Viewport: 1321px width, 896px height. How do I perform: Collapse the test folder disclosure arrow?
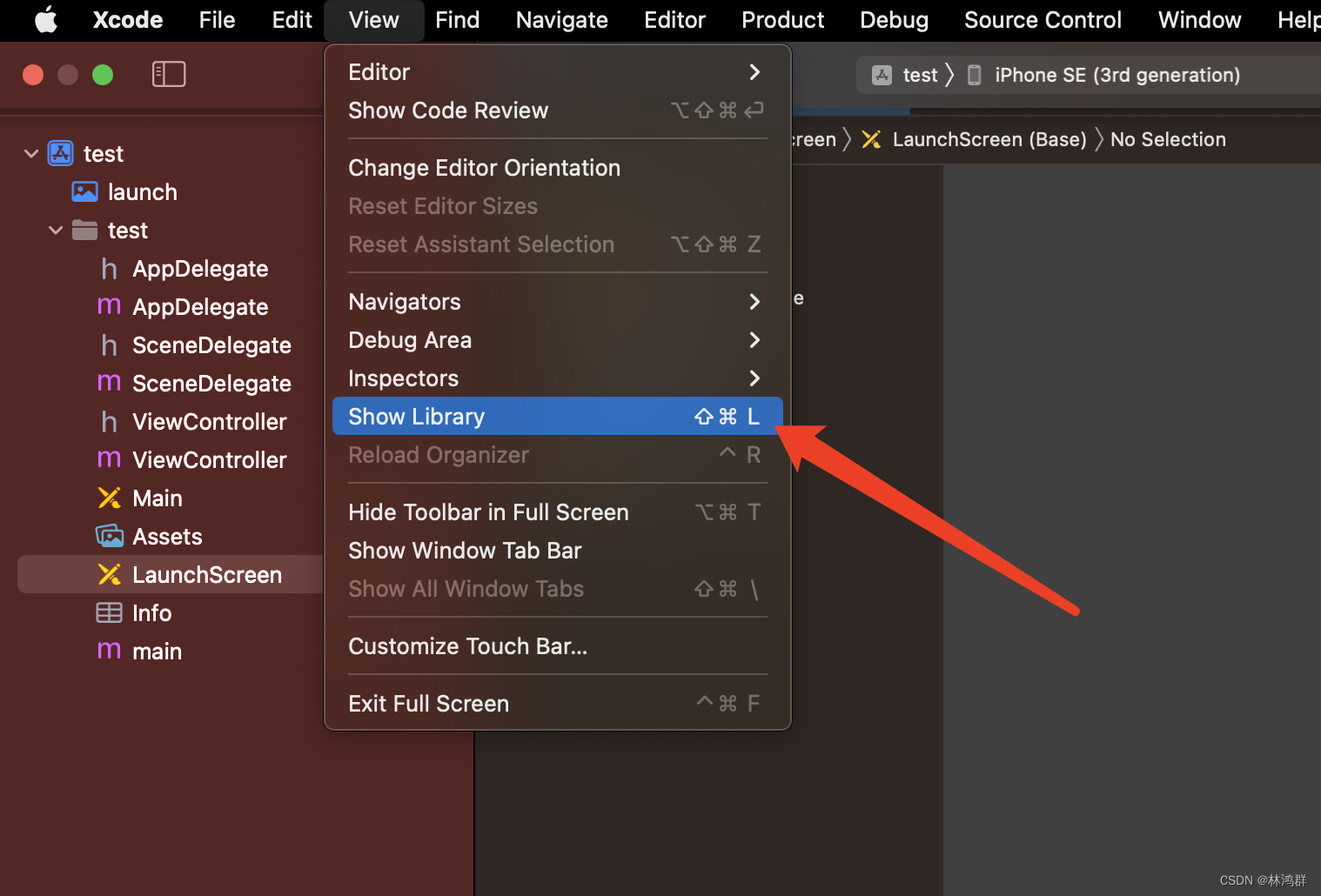pos(56,231)
